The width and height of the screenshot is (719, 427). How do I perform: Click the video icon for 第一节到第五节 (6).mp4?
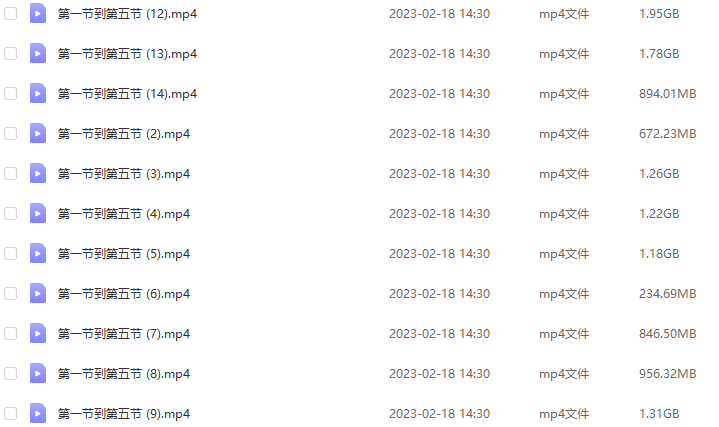[x=38, y=293]
